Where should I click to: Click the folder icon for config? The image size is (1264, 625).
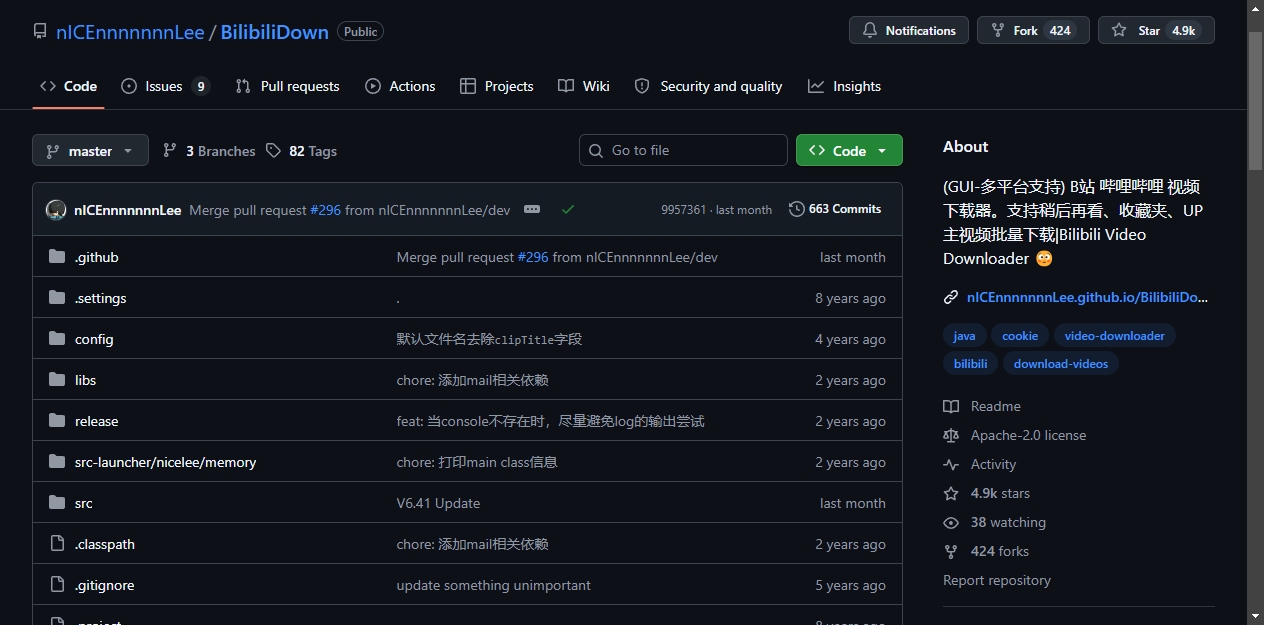(x=57, y=339)
